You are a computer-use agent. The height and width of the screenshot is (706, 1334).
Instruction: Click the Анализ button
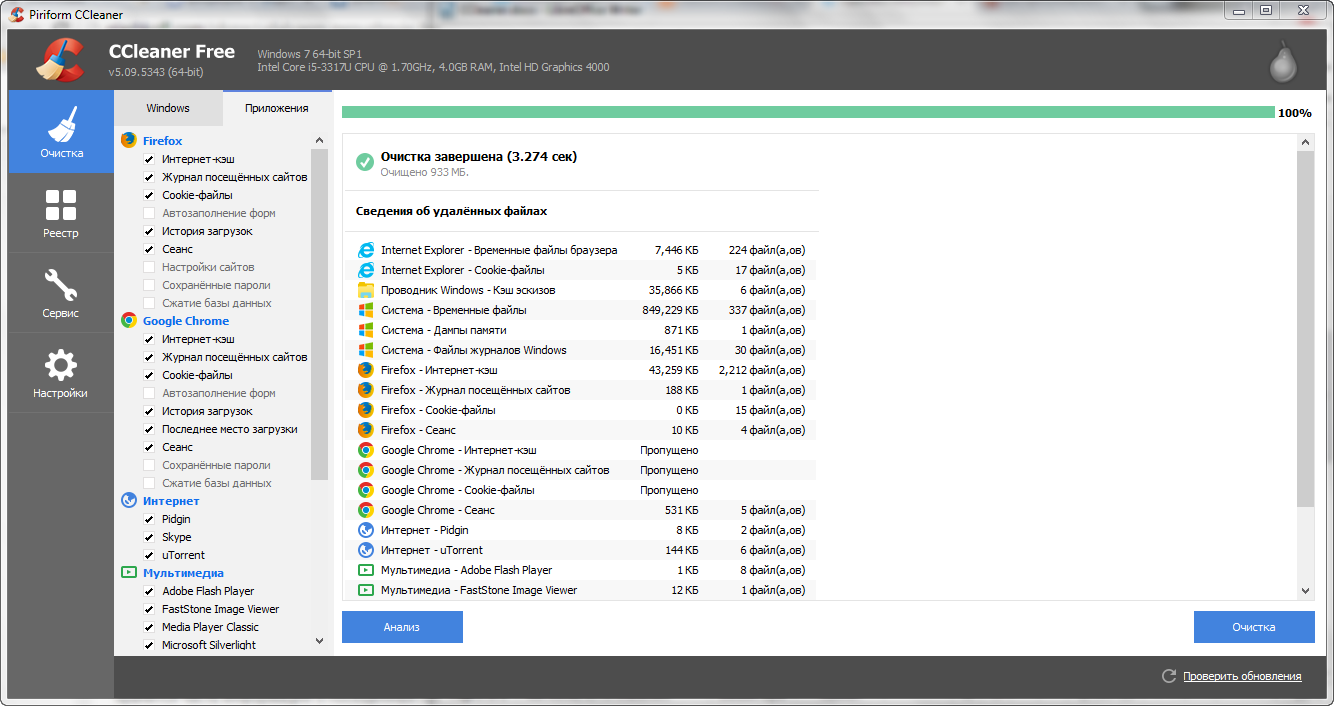coord(402,627)
